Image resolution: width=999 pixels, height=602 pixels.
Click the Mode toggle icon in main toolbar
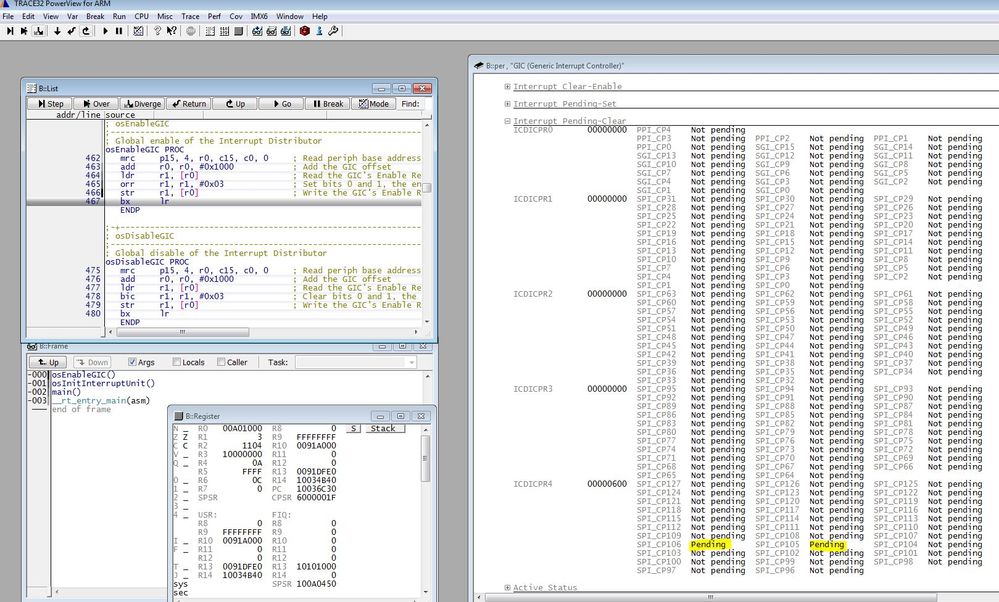click(x=138, y=31)
